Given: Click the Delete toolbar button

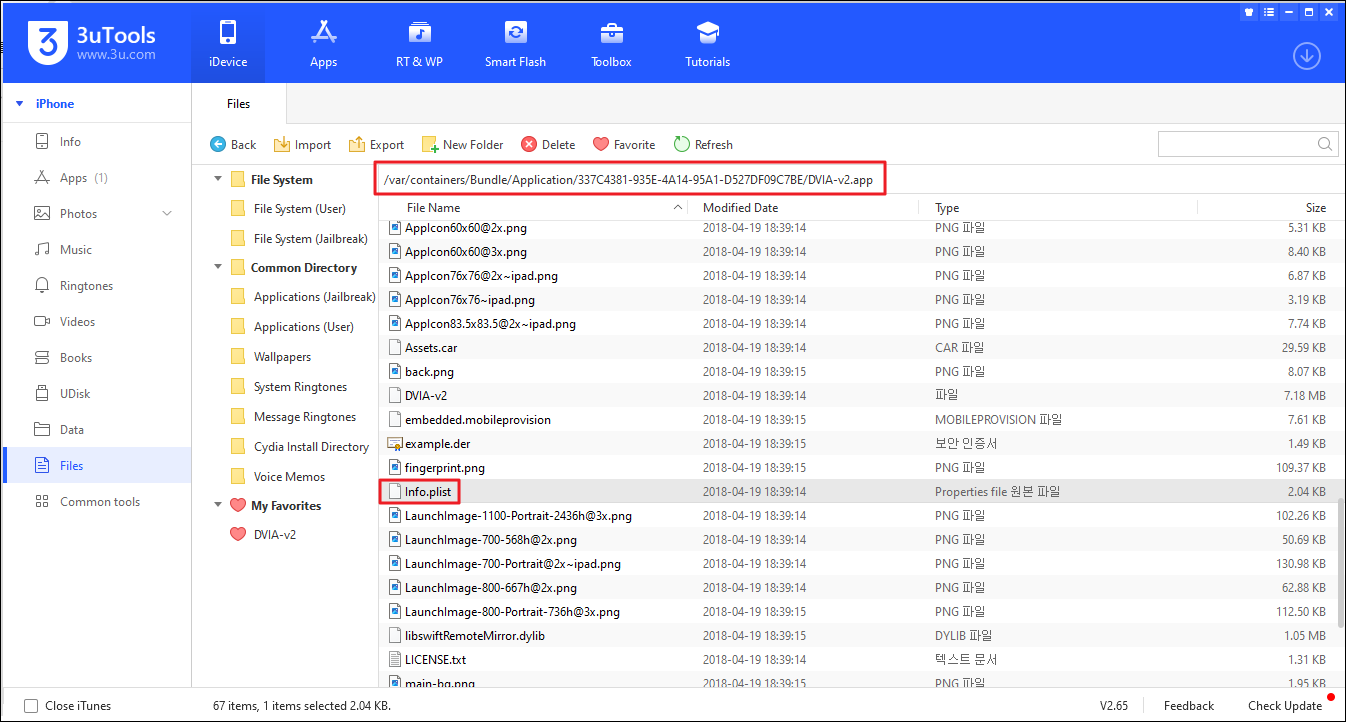Looking at the screenshot, I should [548, 145].
